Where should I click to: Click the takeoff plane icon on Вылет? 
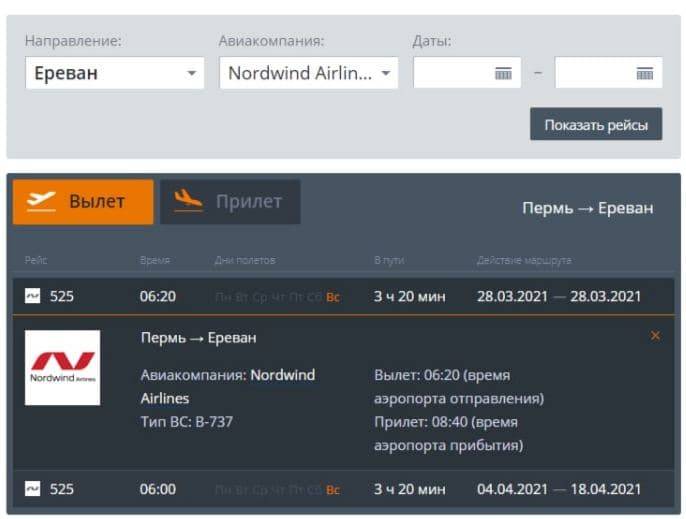pyautogui.click(x=42, y=201)
